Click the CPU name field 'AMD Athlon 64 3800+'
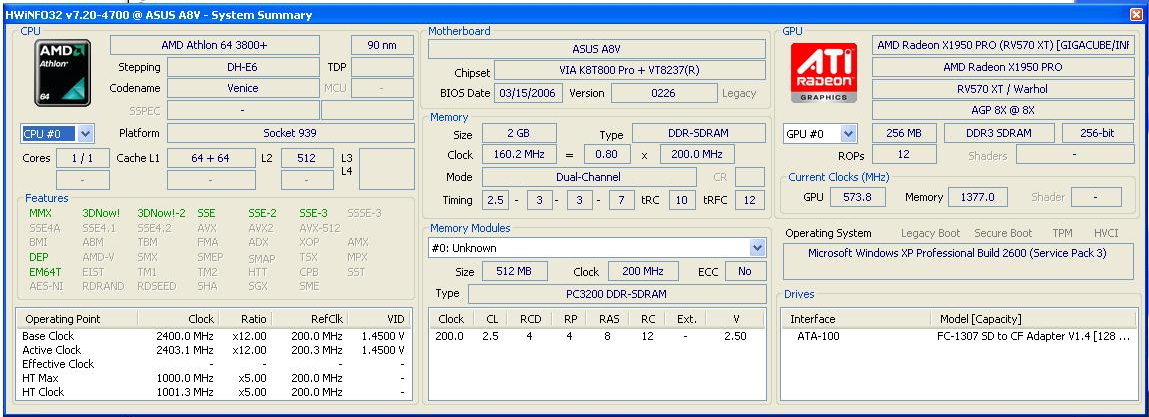The width and height of the screenshot is (1149, 417). [x=215, y=45]
